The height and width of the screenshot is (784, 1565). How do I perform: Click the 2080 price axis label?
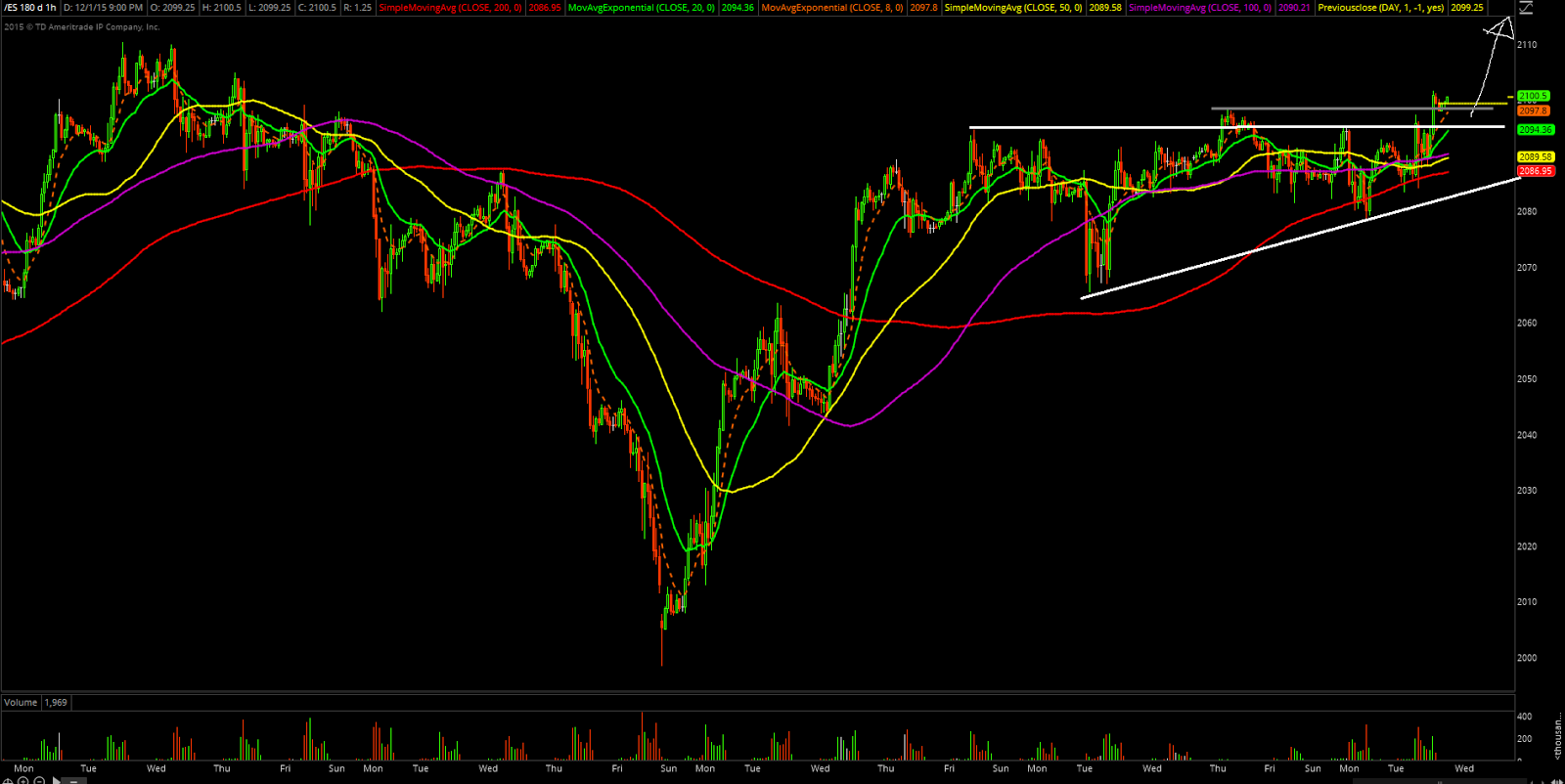1527,211
